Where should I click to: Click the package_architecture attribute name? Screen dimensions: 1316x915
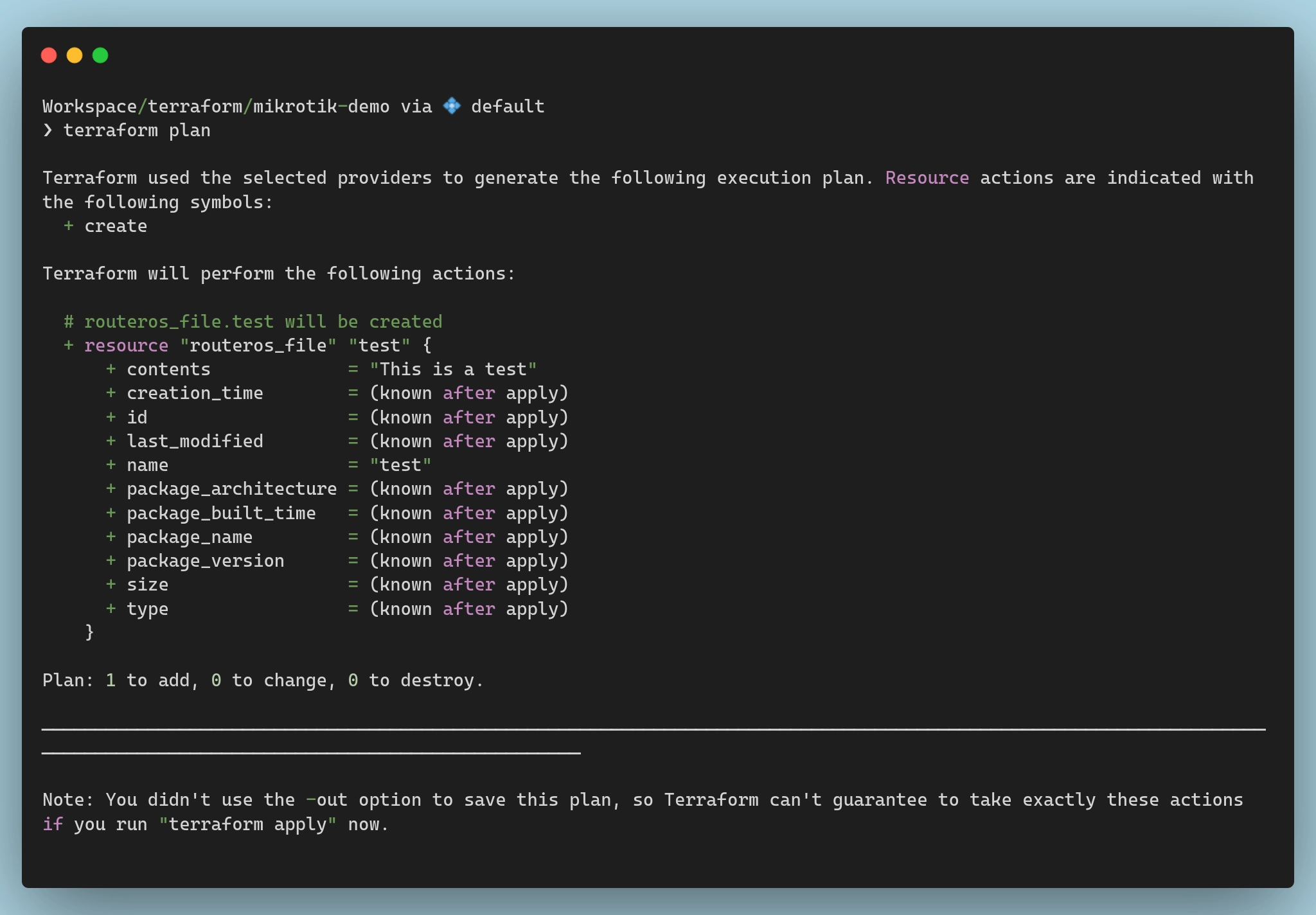[x=231, y=489]
